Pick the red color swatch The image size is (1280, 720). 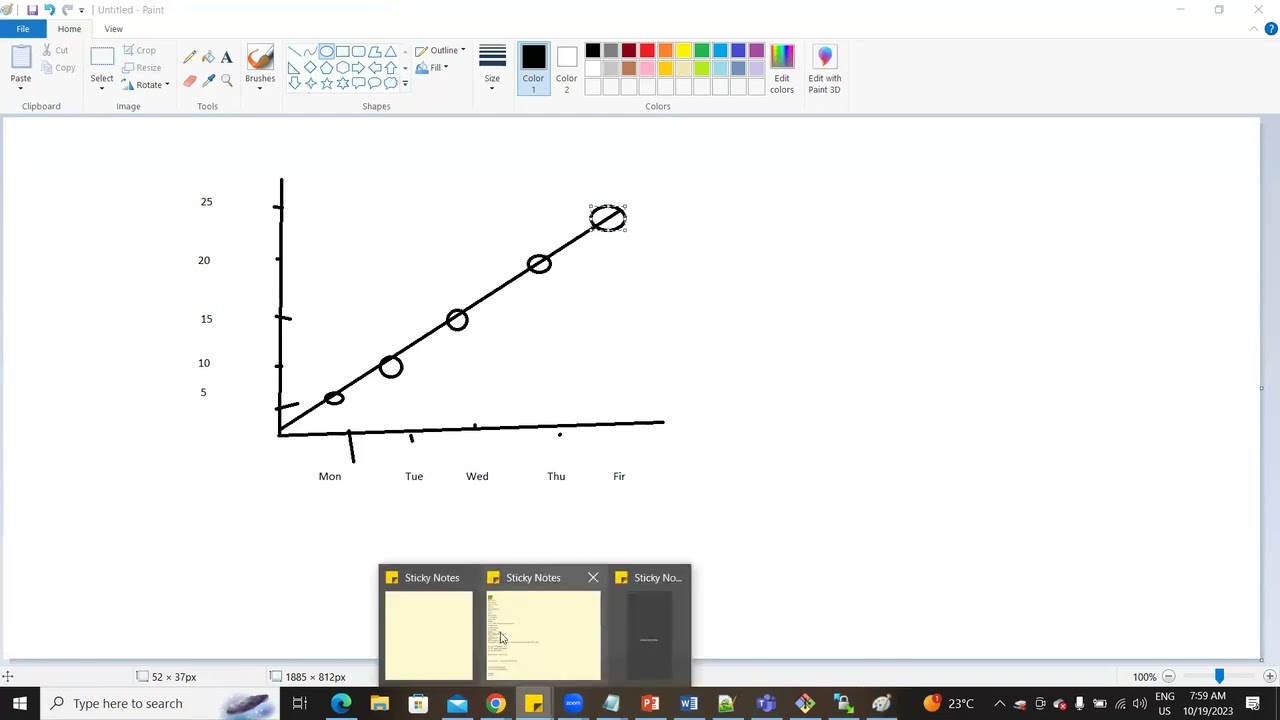[647, 51]
